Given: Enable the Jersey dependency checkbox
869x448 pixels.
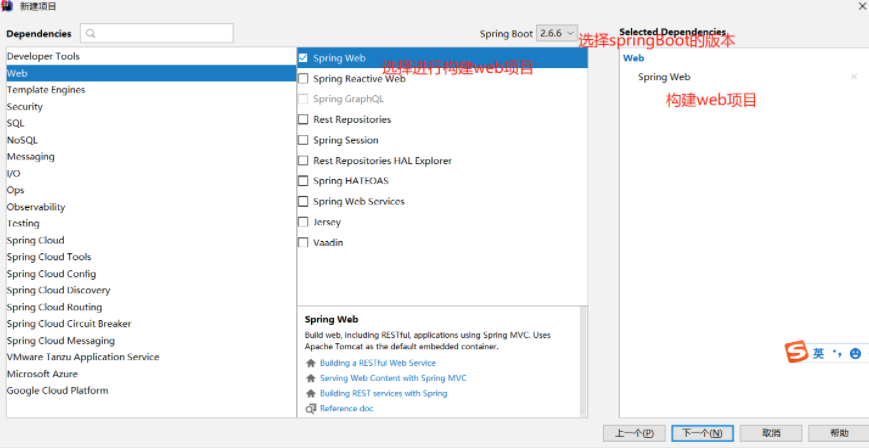Looking at the screenshot, I should click(303, 222).
